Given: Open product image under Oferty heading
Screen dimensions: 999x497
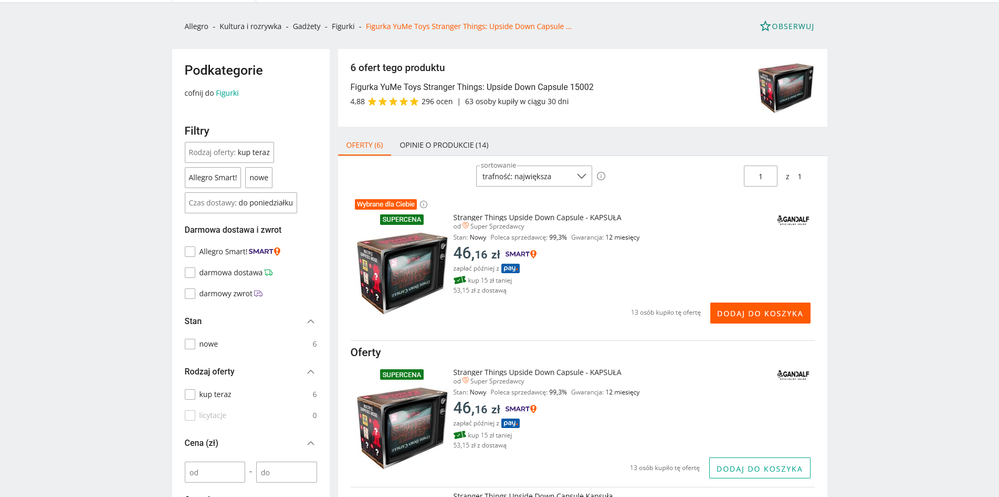Looking at the screenshot, I should click(x=401, y=429).
